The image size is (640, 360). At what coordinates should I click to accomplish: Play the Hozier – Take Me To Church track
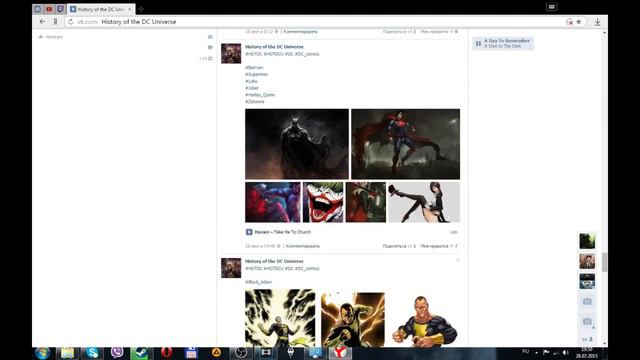pyautogui.click(x=249, y=232)
